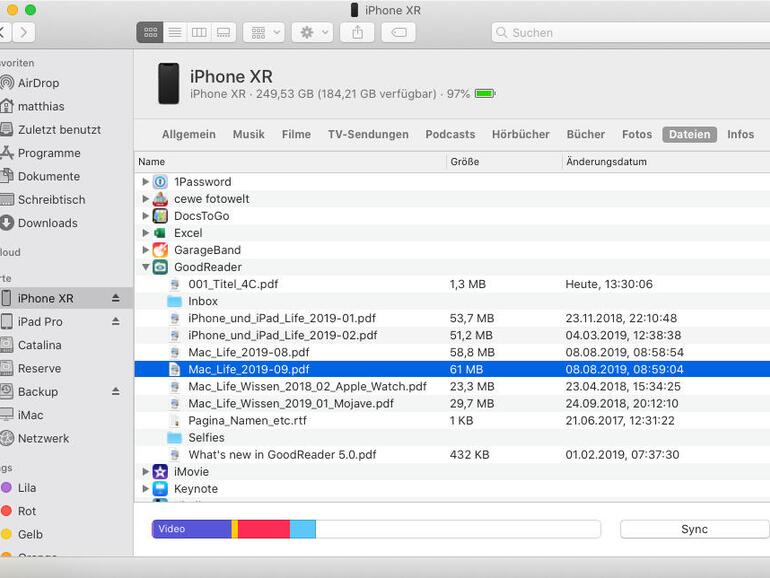Screen dimensions: 770x578
Task: Click the Sync button
Action: 694,529
